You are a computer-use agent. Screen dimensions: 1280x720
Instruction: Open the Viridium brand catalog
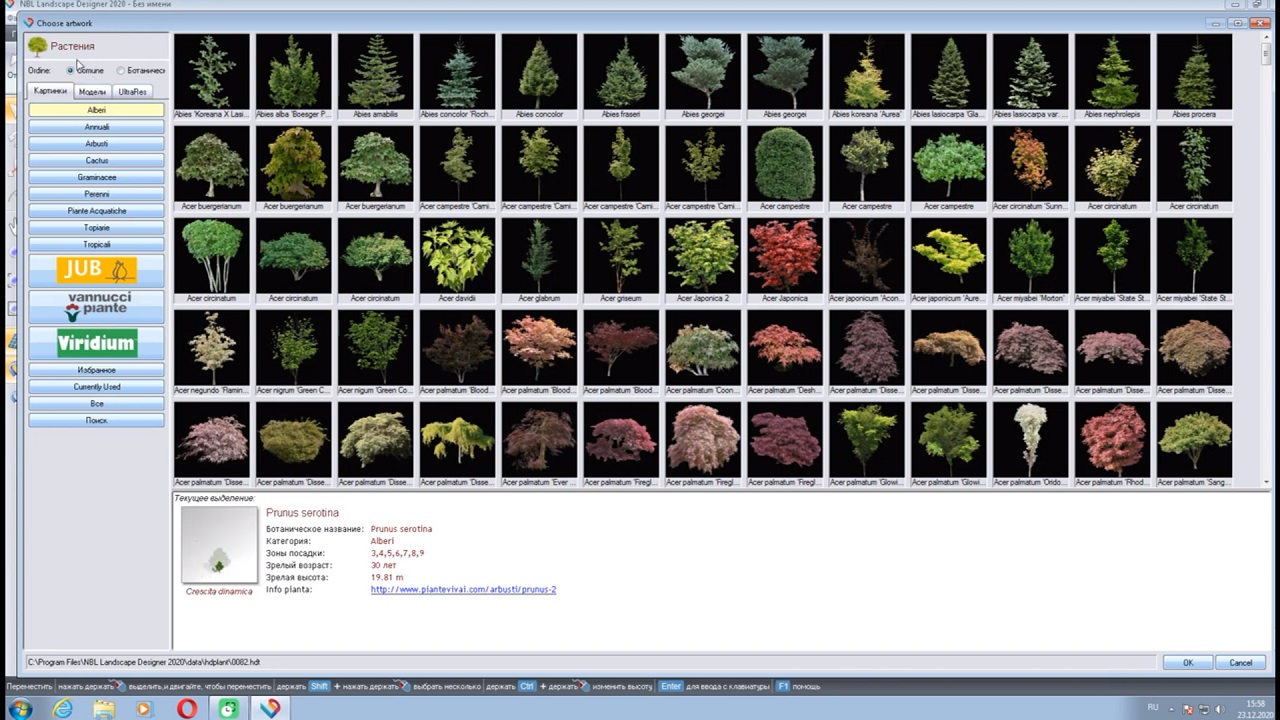point(96,343)
